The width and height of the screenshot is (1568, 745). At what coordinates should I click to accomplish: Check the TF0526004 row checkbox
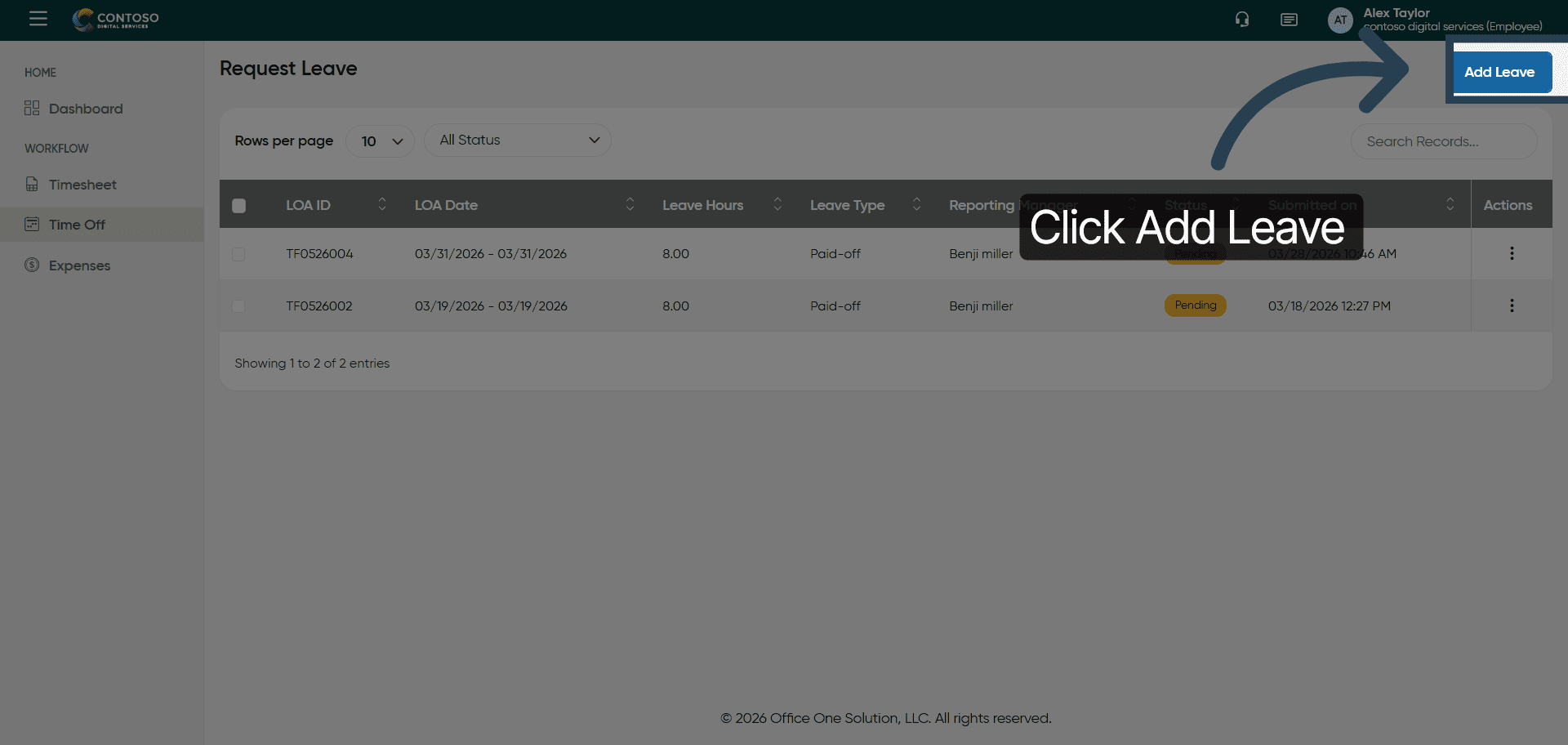coord(238,254)
